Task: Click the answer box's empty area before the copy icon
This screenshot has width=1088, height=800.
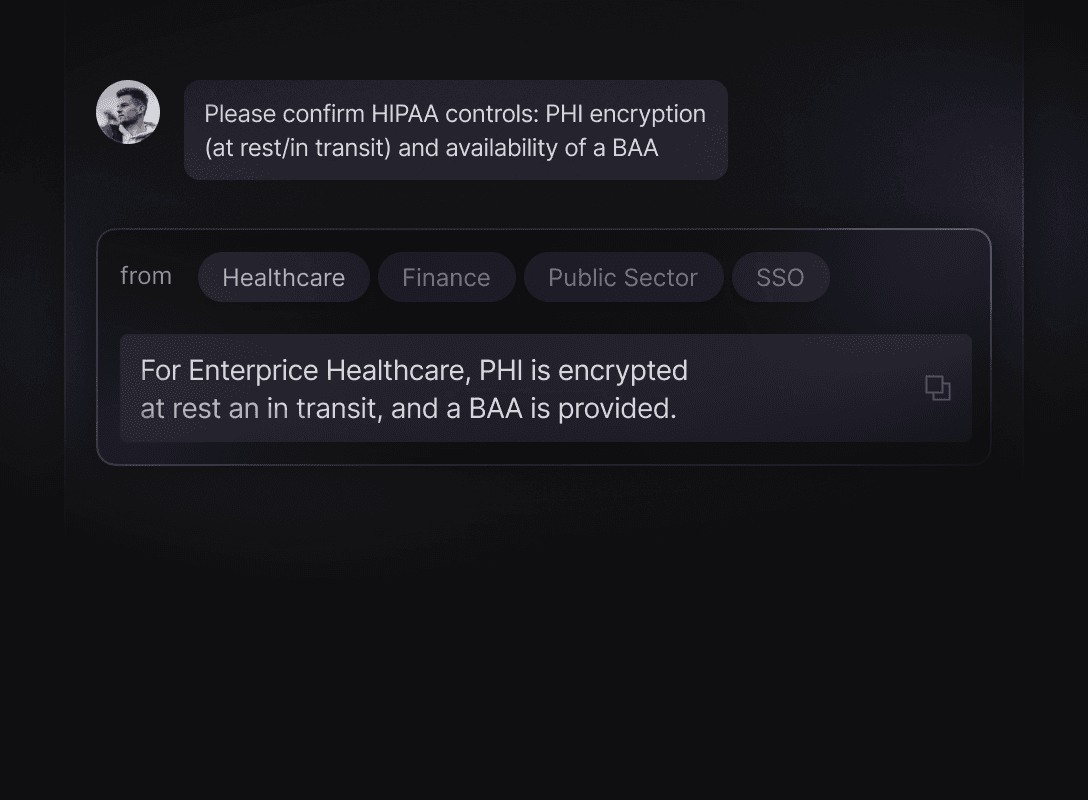Action: [805, 389]
